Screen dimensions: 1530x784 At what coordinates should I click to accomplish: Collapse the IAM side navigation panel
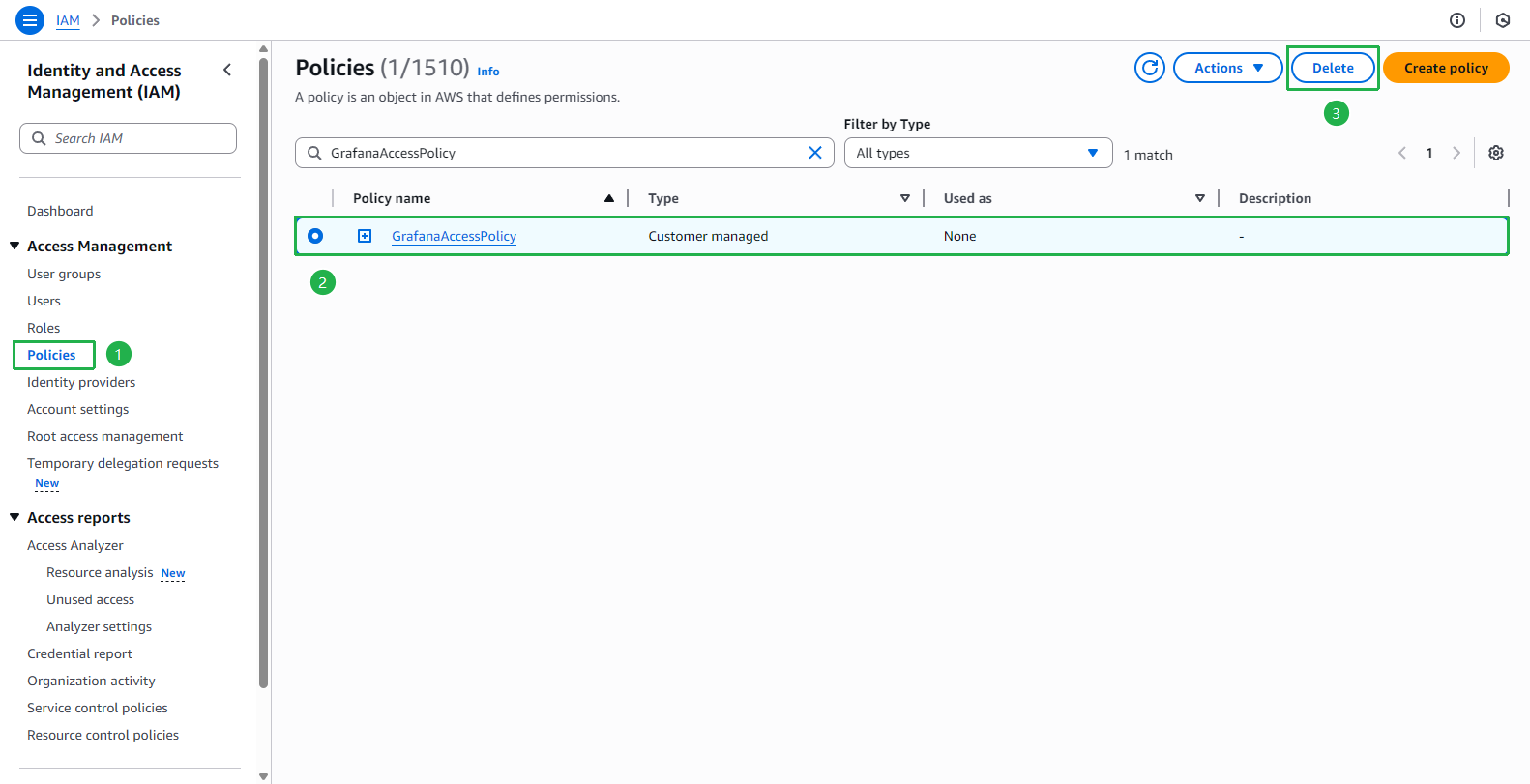coord(227,70)
